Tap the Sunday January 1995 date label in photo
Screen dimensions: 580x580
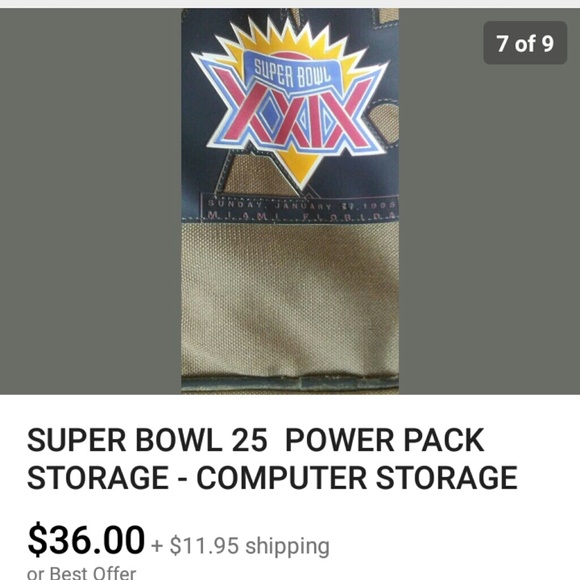[301, 204]
